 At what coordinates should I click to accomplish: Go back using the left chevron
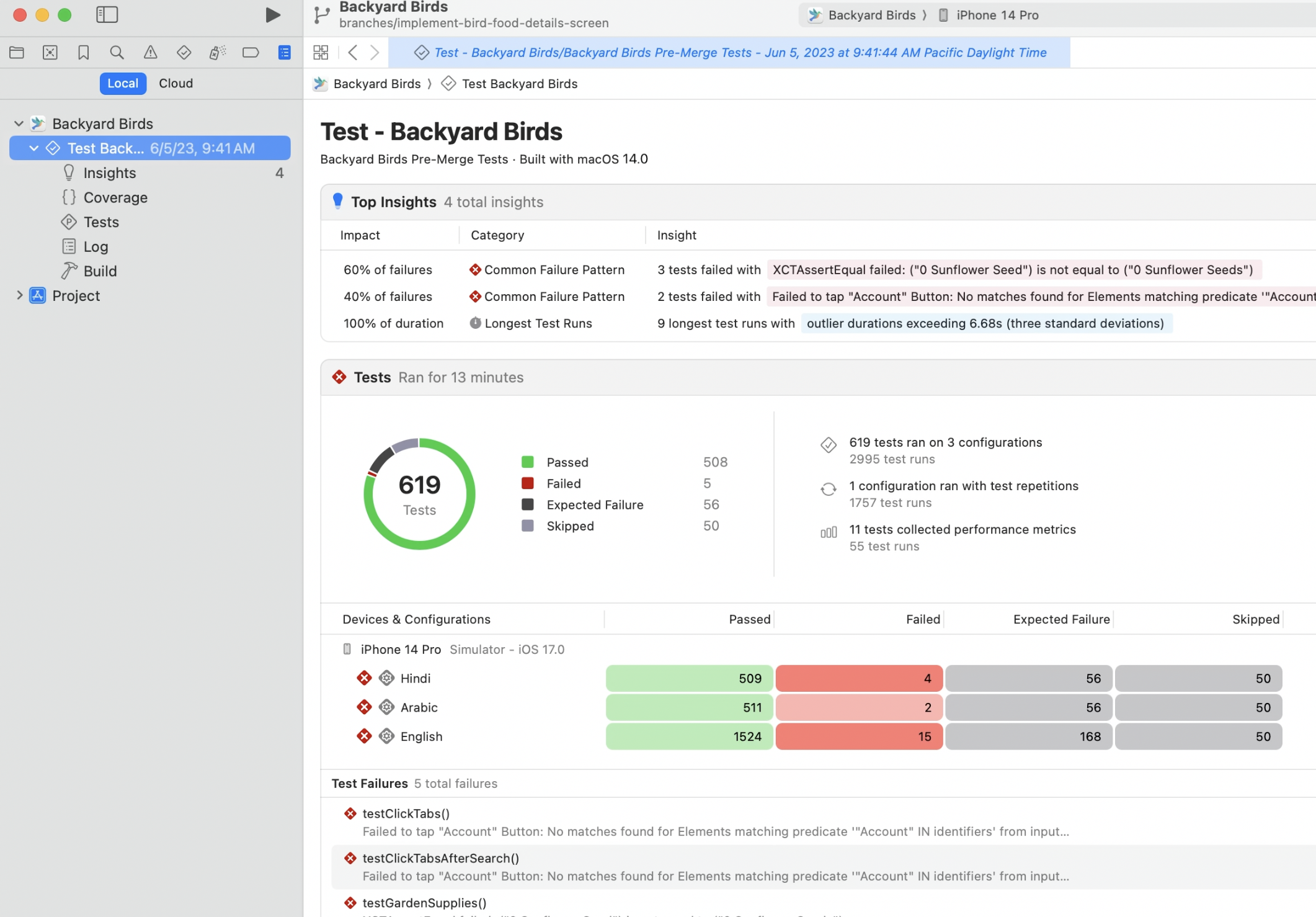click(x=352, y=53)
